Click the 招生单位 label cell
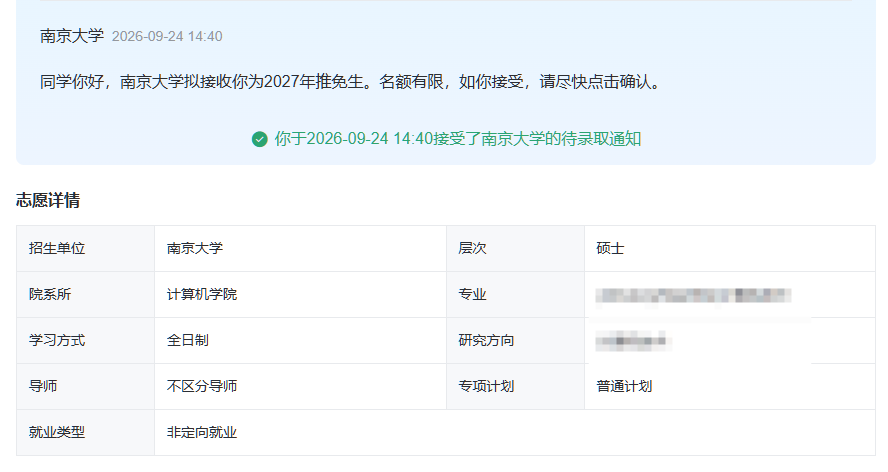The image size is (888, 472). [86, 248]
